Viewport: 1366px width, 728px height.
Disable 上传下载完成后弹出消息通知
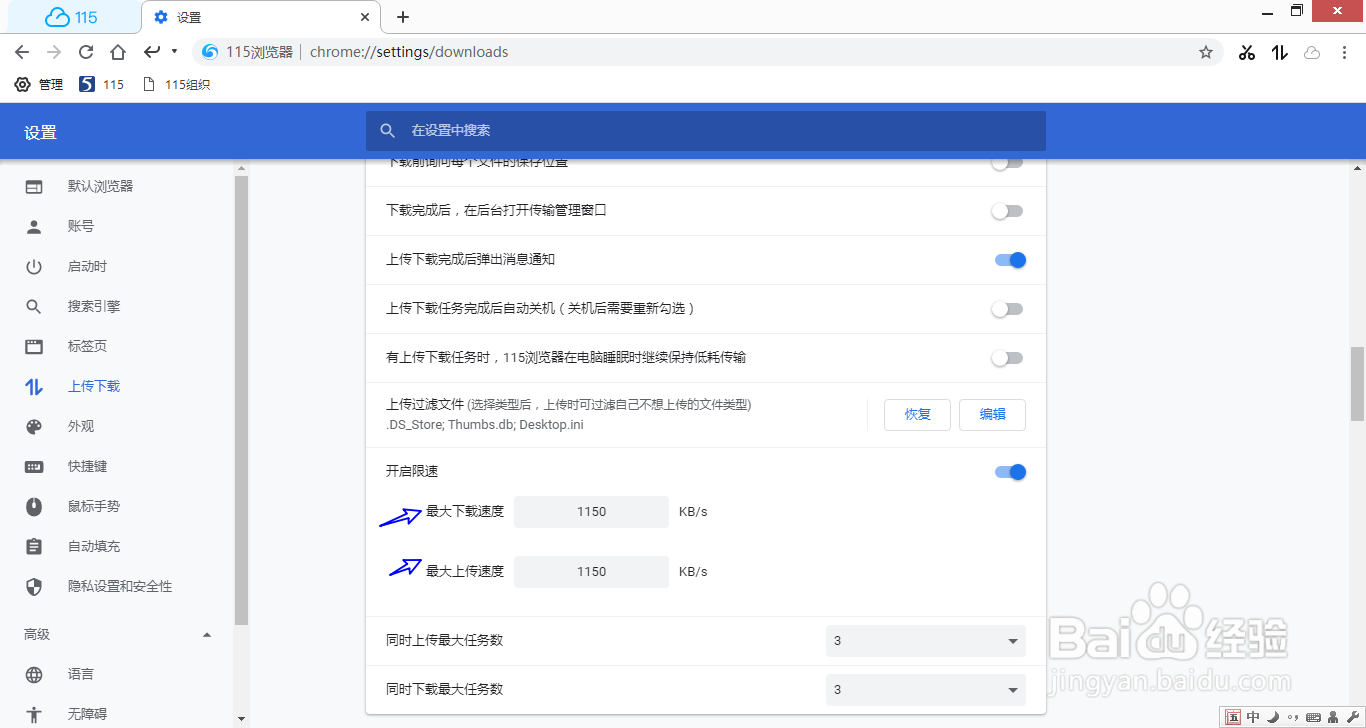1010,260
